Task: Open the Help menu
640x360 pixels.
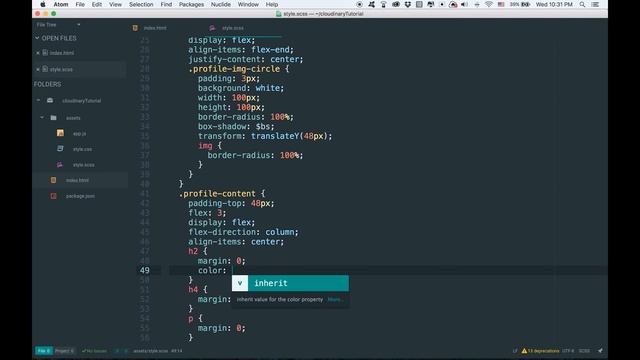Action: (x=272, y=4)
